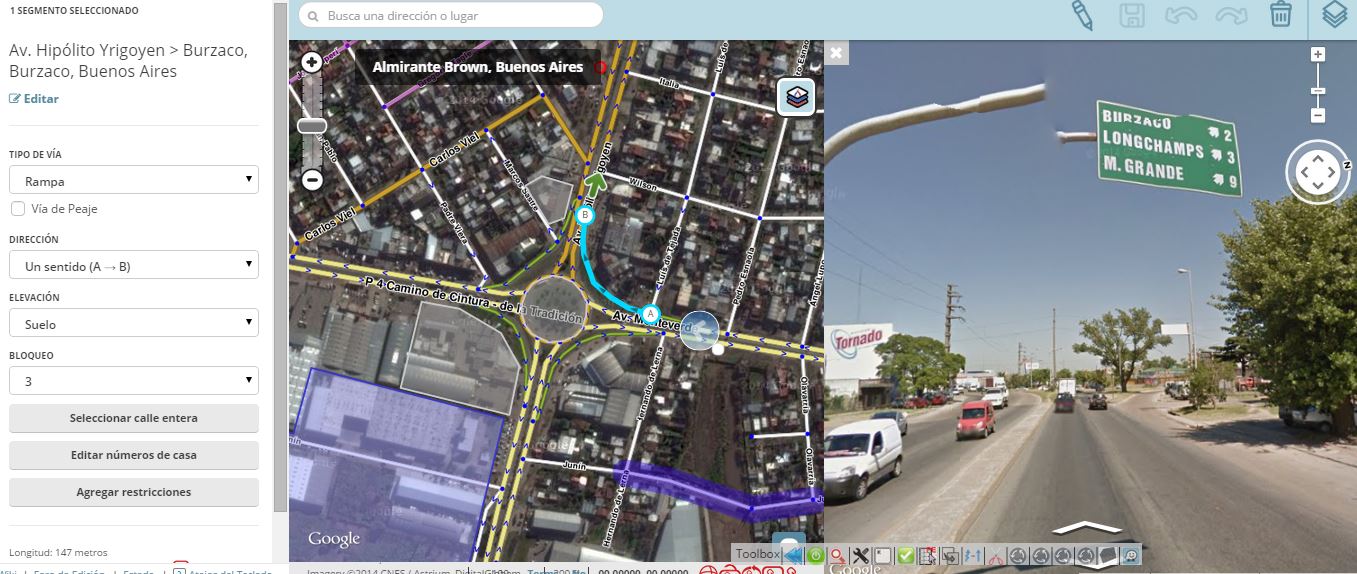
Task: Click the street view compass pan control
Action: coord(1317,172)
